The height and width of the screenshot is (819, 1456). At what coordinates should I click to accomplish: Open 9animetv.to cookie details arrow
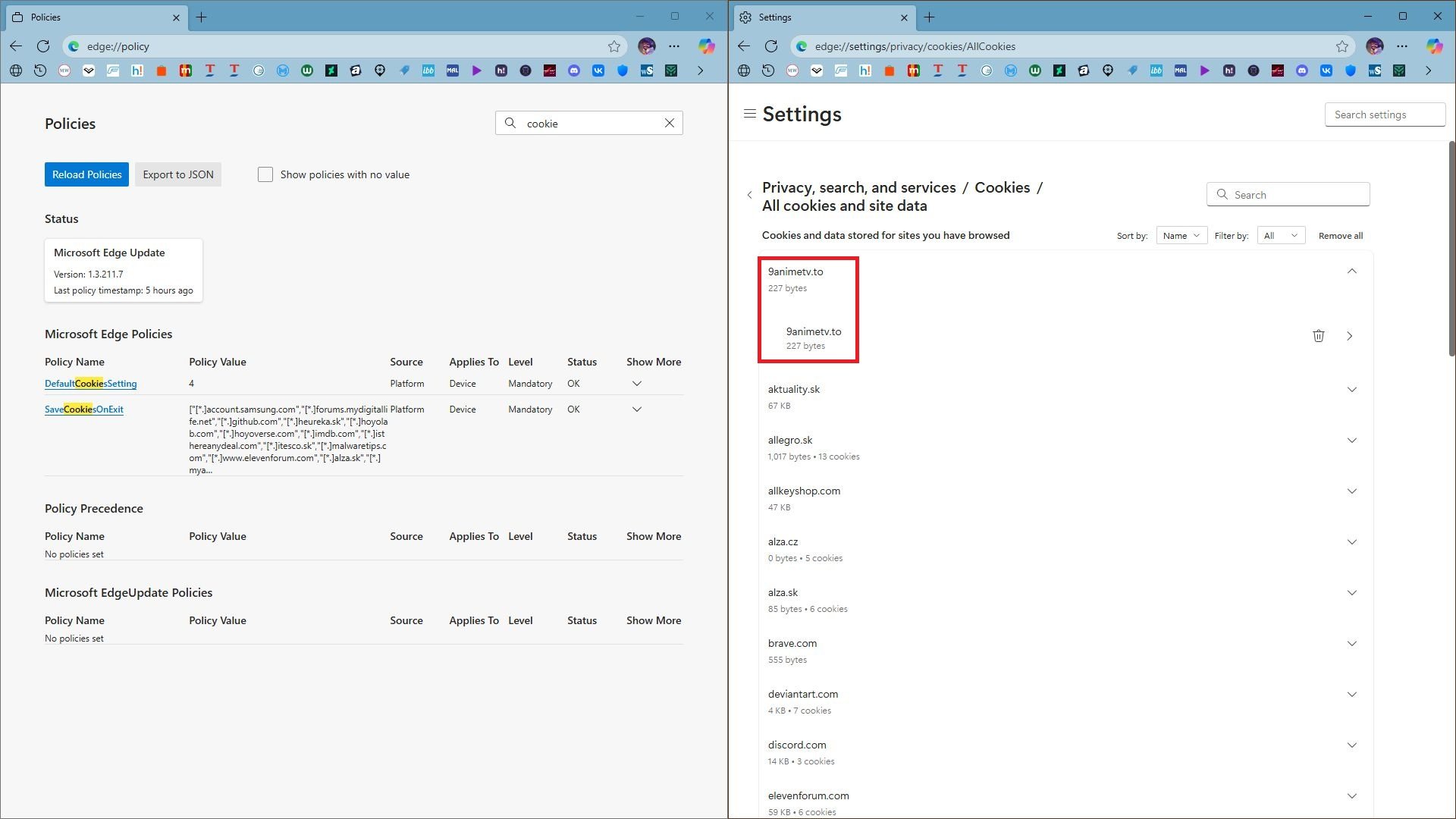1350,336
